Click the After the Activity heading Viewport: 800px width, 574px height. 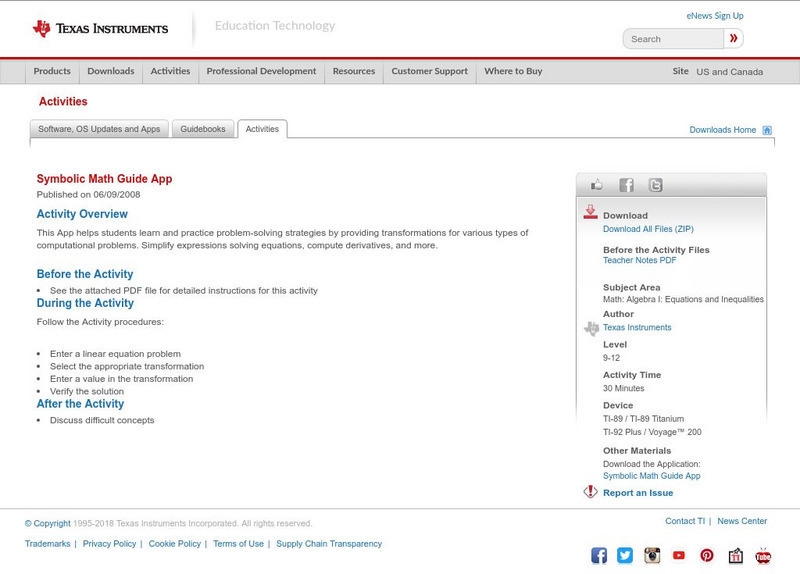coord(80,404)
